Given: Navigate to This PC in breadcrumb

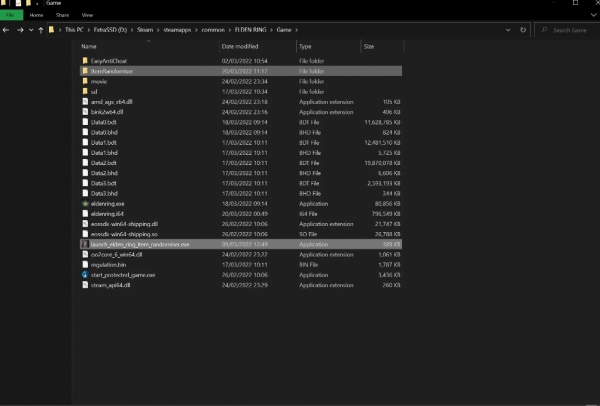Looking at the screenshot, I should (x=74, y=30).
